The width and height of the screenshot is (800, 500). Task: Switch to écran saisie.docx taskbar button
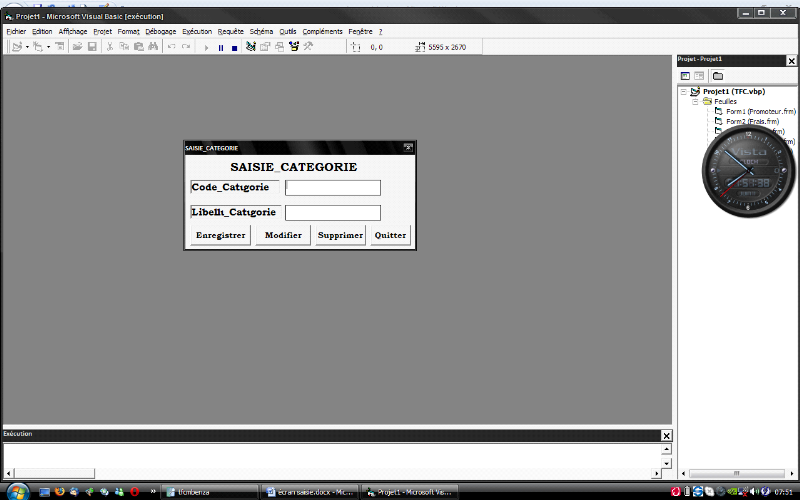(311, 492)
